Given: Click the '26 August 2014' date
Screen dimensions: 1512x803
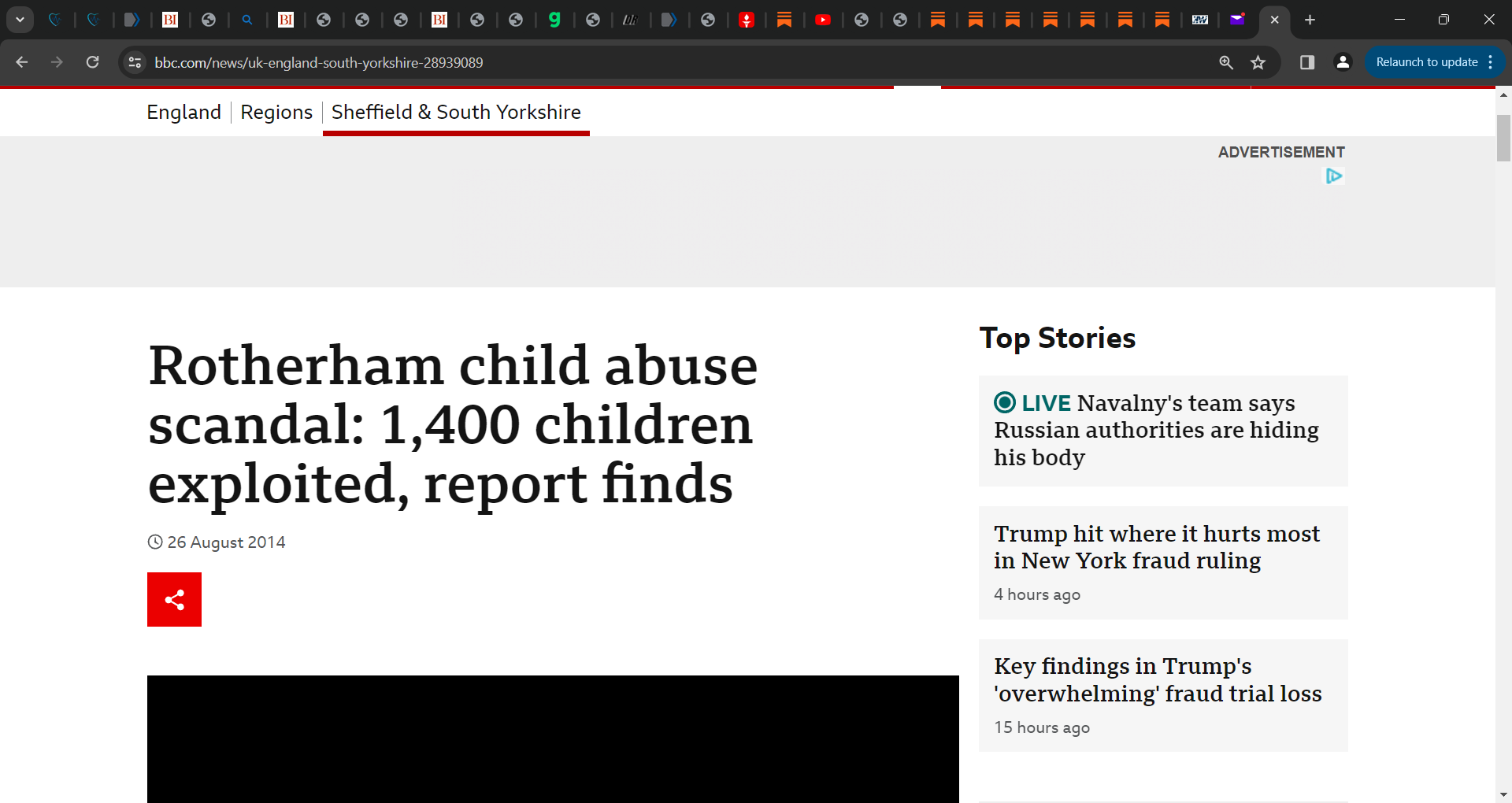Looking at the screenshot, I should pyautogui.click(x=226, y=542).
